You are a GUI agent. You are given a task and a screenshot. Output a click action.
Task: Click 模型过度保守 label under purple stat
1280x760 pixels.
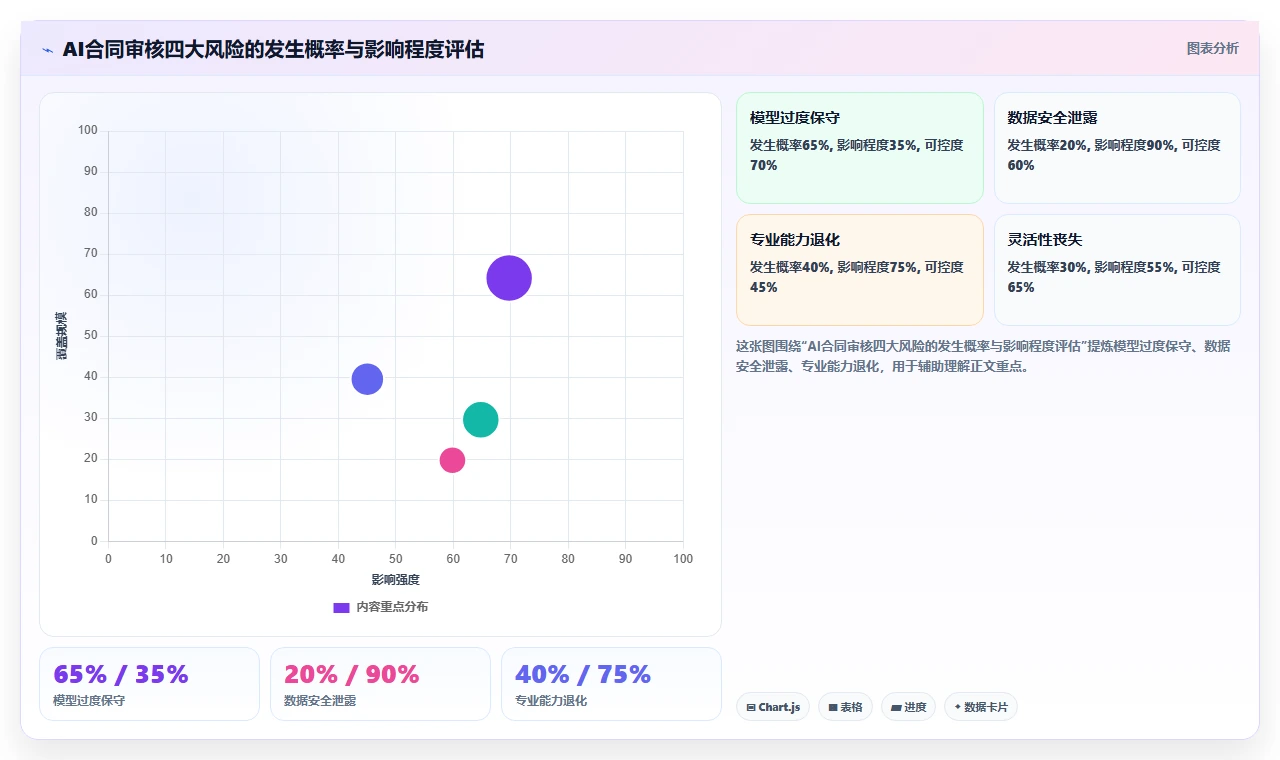point(89,701)
